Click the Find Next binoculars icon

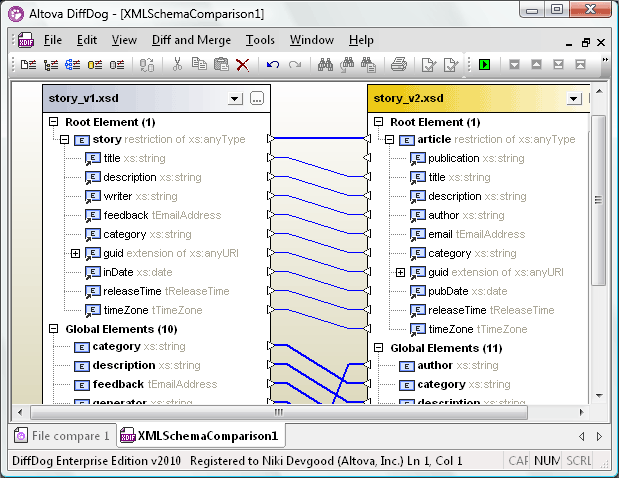347,64
